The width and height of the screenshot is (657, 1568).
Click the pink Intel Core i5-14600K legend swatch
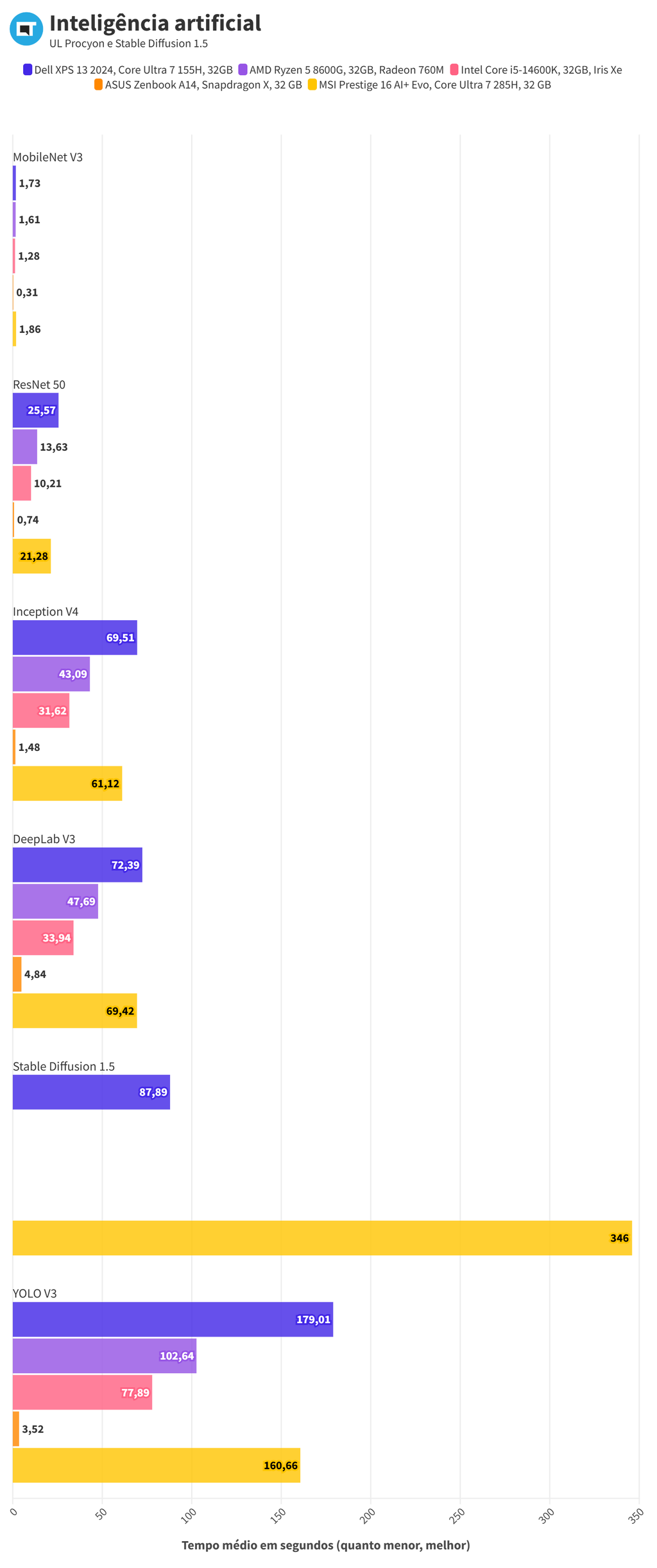(454, 70)
